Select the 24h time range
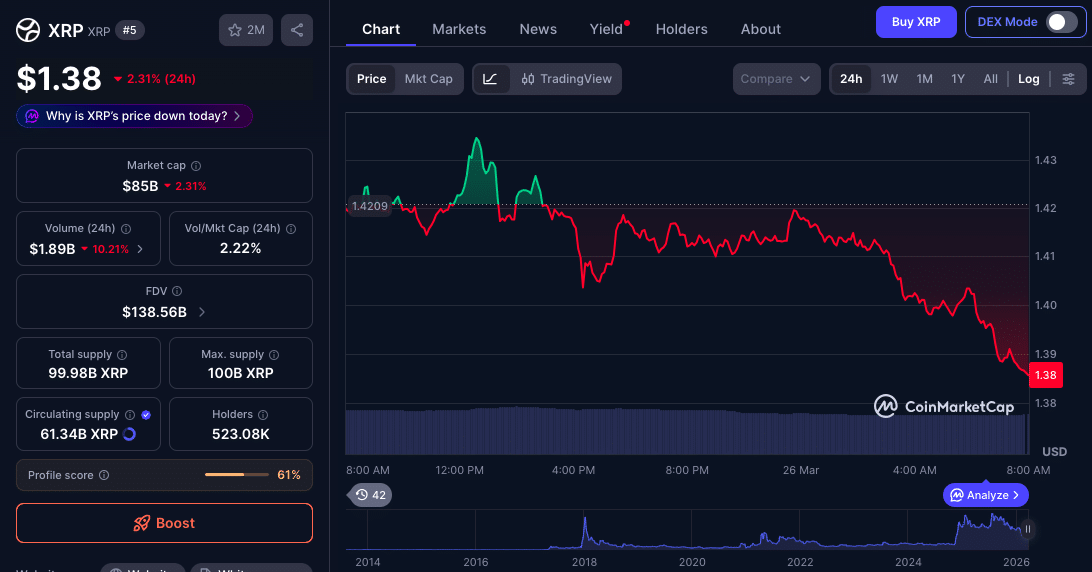 [x=850, y=79]
